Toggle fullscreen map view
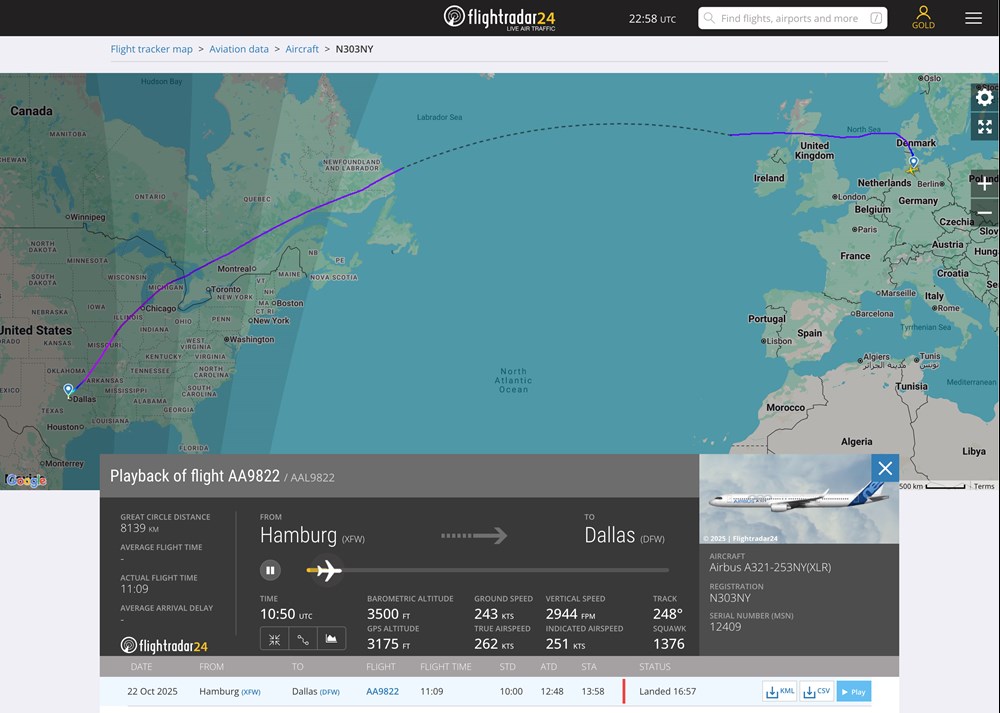The height and width of the screenshot is (713, 1000). click(984, 127)
